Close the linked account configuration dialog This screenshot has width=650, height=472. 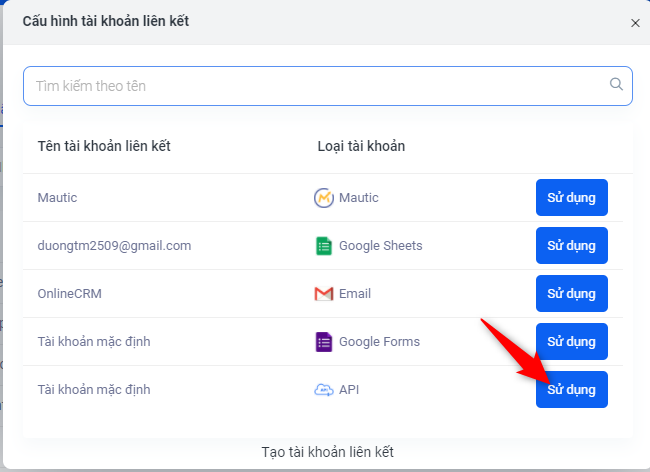coord(635,23)
